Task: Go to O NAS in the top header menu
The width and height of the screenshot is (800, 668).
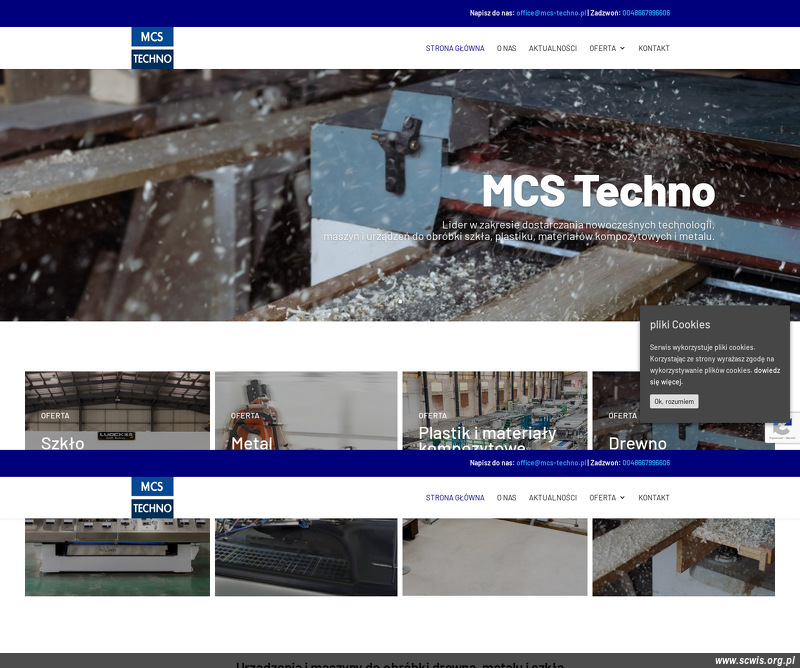Action: click(x=507, y=48)
